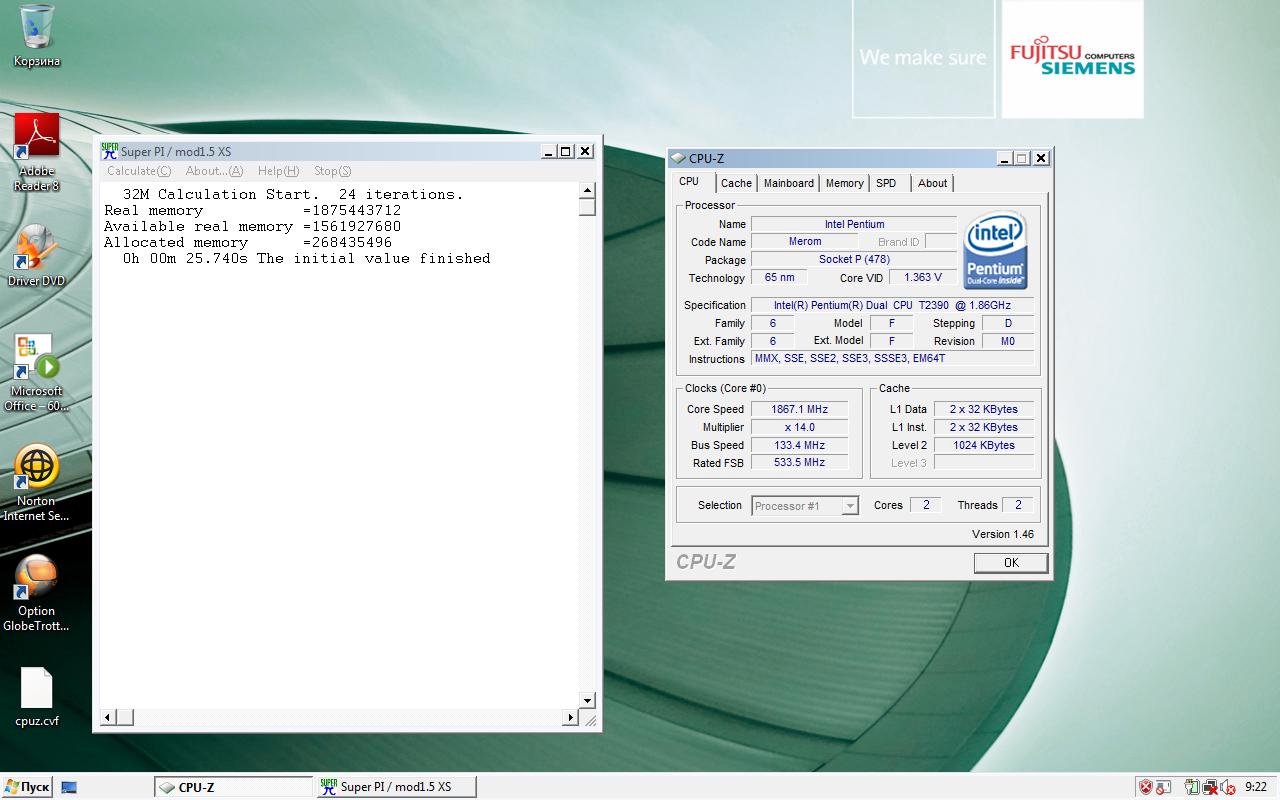This screenshot has height=800, width=1280.
Task: Open the About menu in Super PI
Action: (x=214, y=171)
